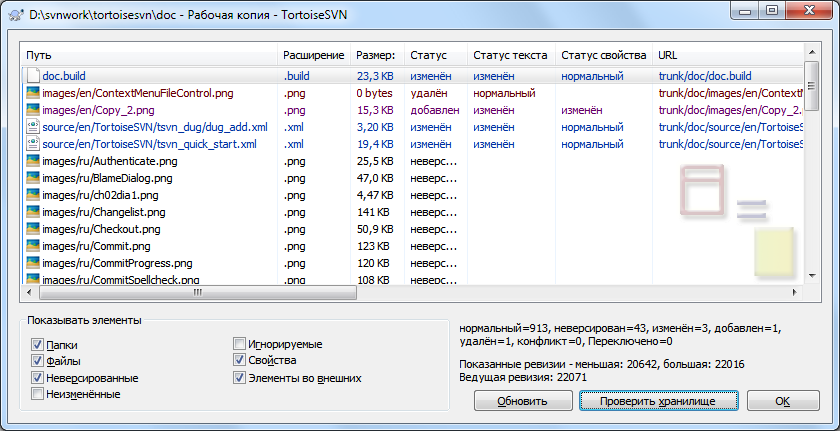Enable the Игнорируемые checkbox
840x431 pixels.
tap(239, 344)
